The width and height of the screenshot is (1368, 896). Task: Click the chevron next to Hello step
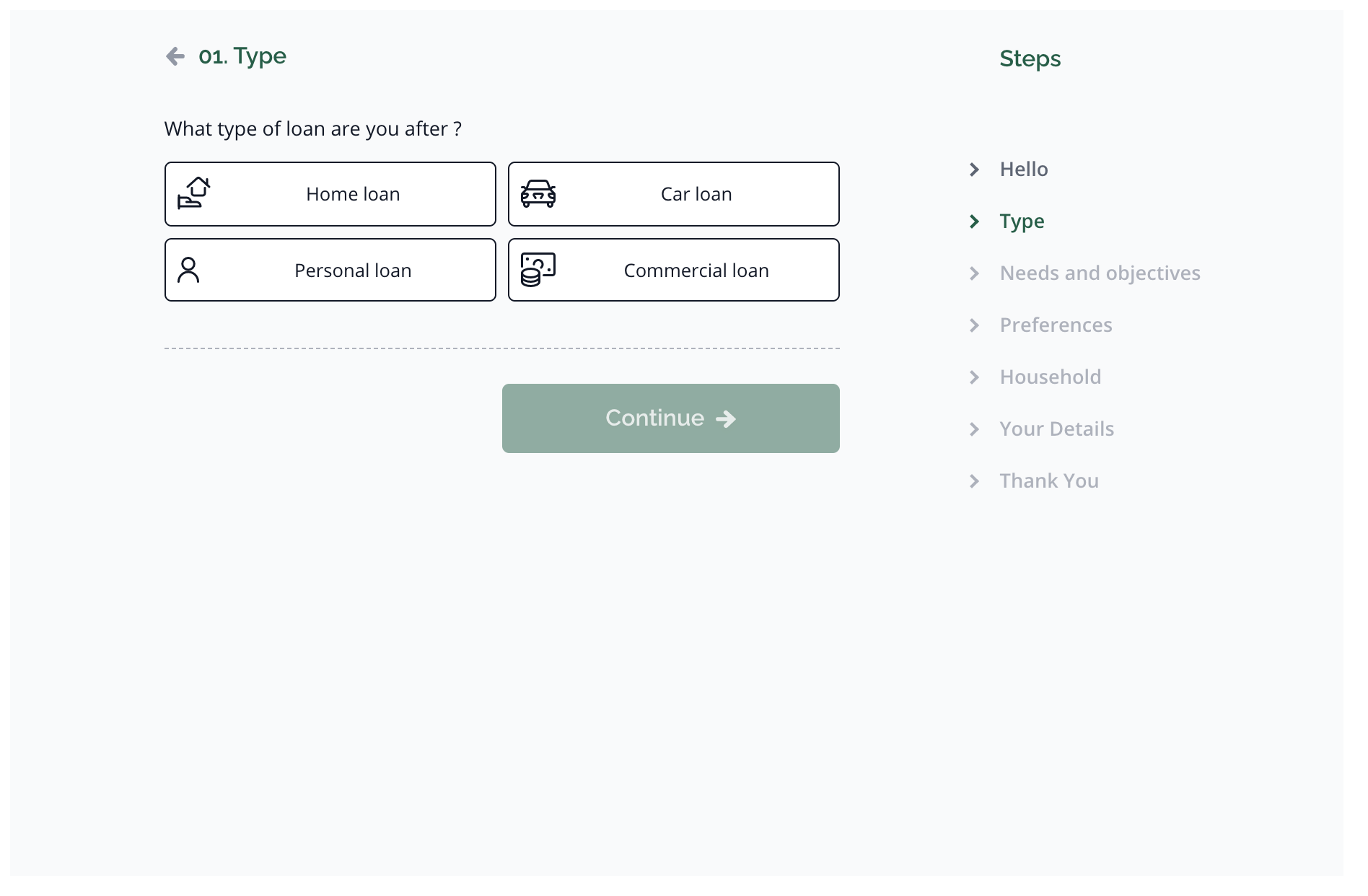point(974,170)
